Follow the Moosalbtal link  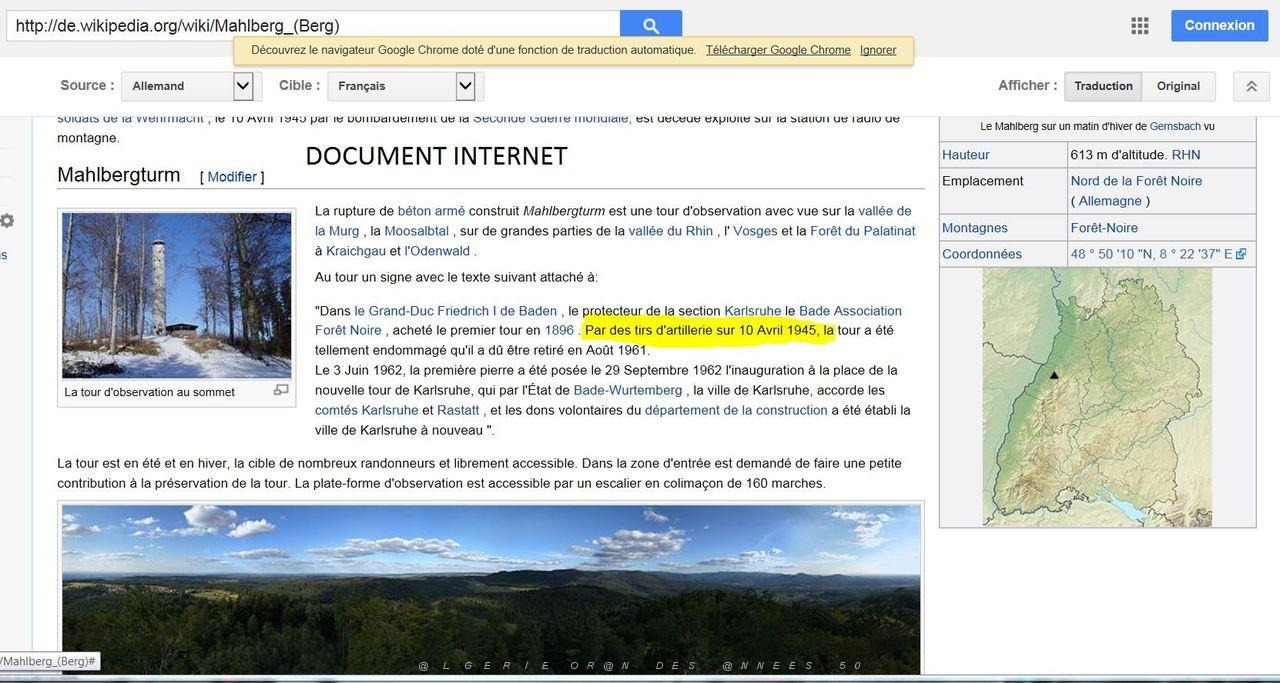pos(418,231)
